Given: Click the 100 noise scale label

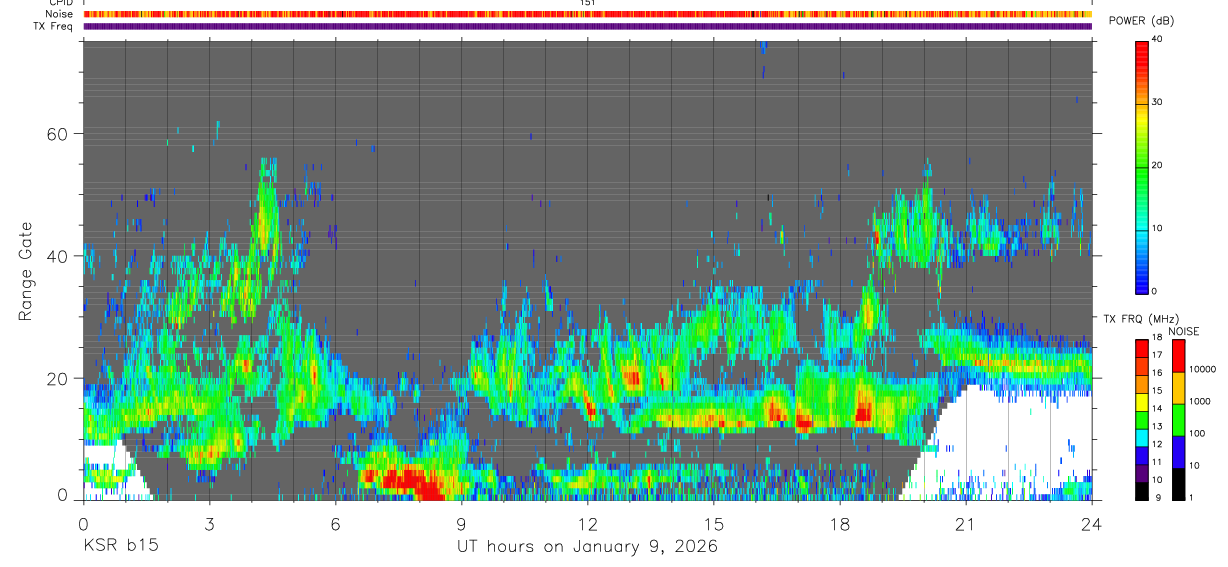Looking at the screenshot, I should (1198, 433).
